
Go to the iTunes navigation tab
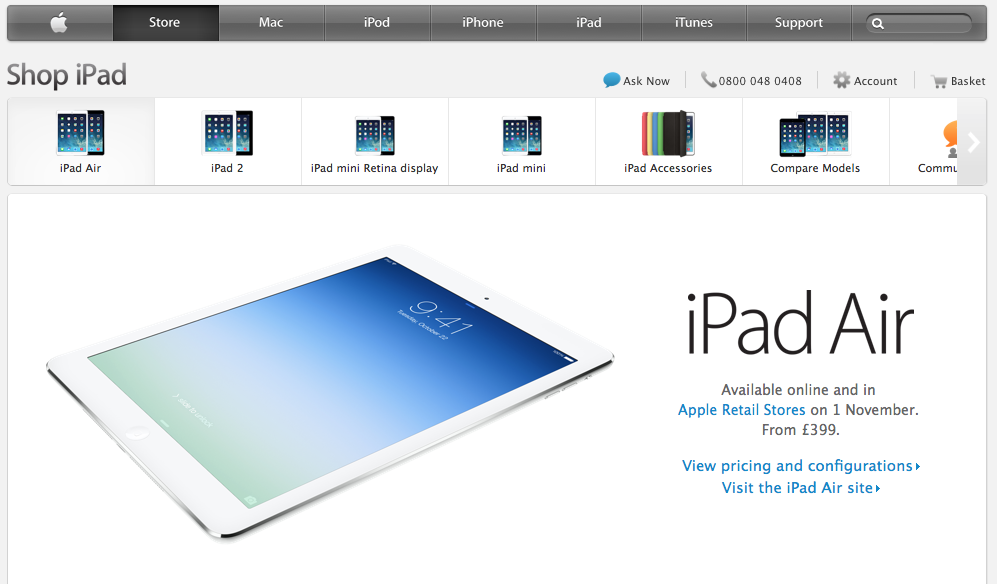[x=694, y=23]
